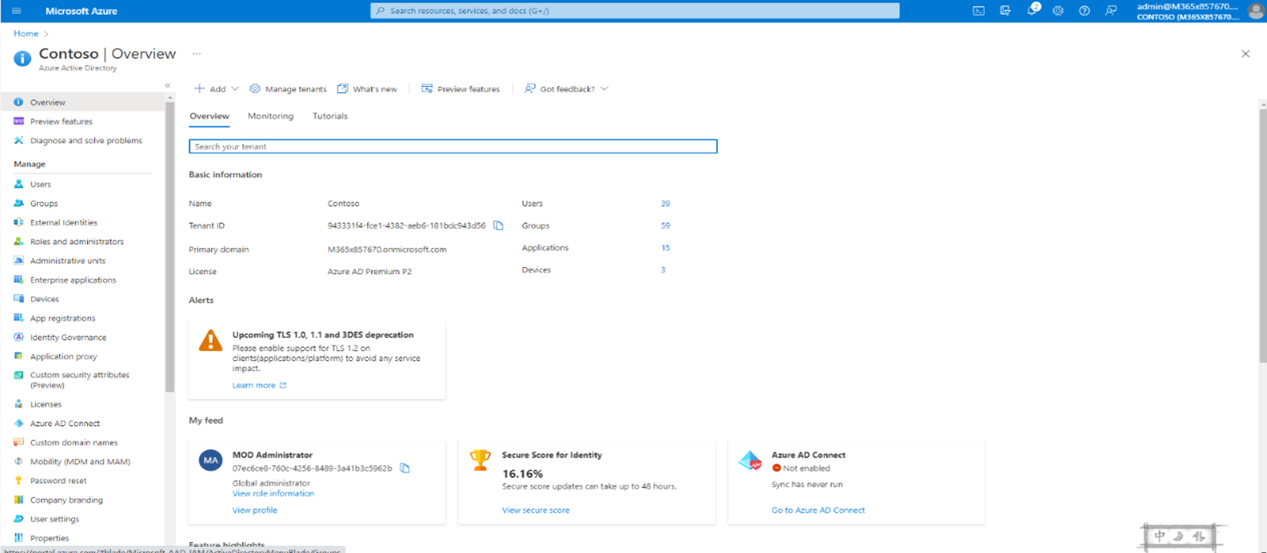1267x553 pixels.
Task: Click the MA avatar in My feed
Action: pyautogui.click(x=210, y=460)
